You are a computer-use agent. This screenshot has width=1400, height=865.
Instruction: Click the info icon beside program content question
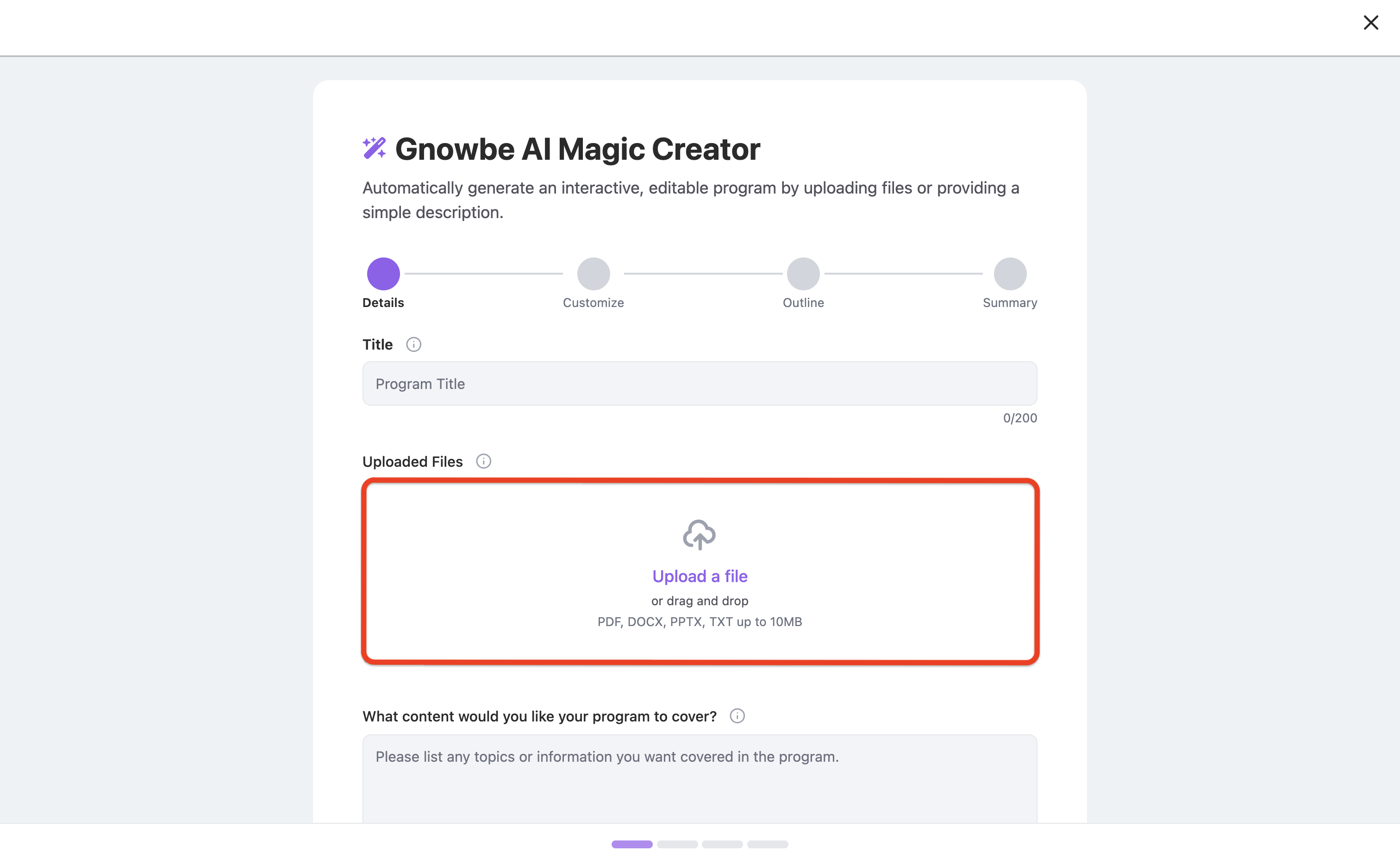[737, 716]
